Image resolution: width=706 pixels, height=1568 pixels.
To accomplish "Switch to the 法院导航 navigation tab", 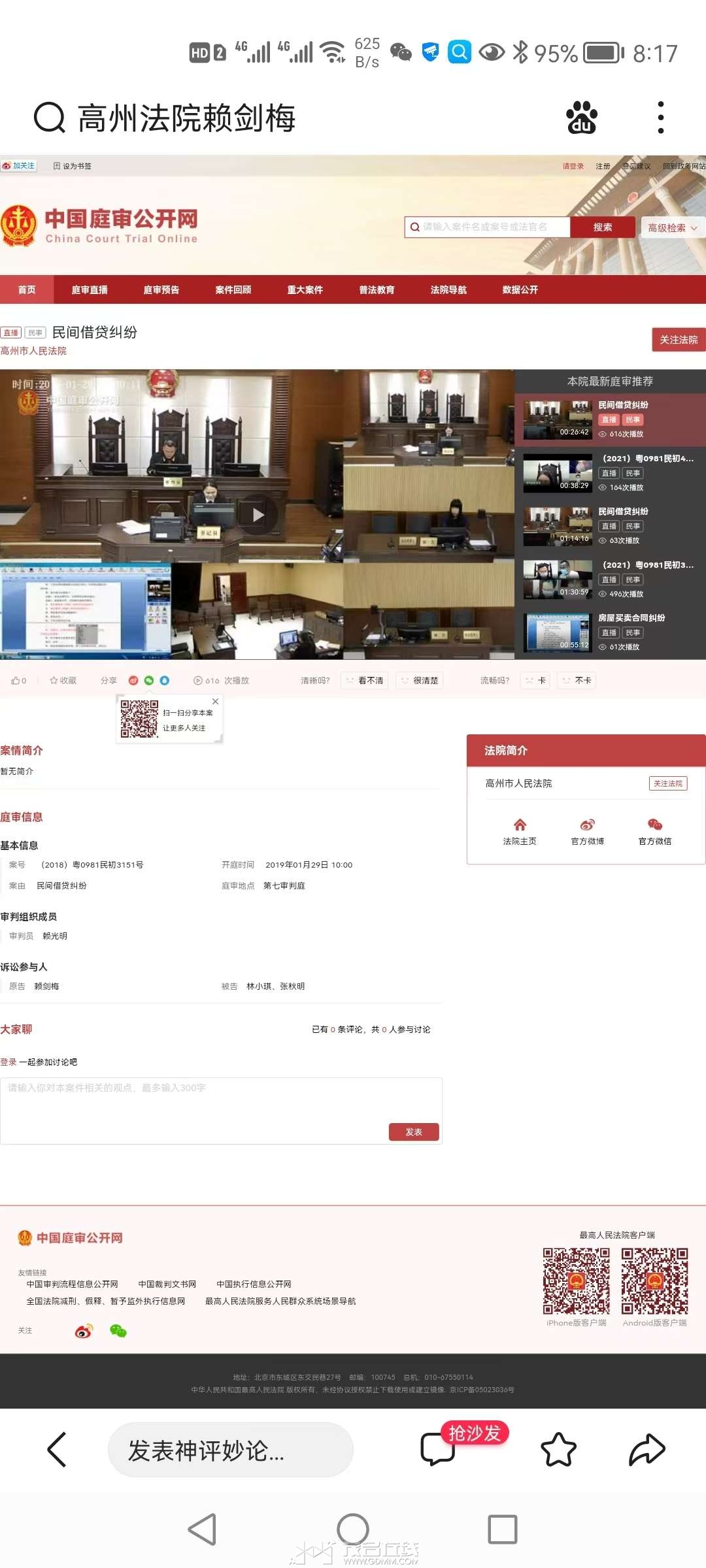I will [448, 289].
